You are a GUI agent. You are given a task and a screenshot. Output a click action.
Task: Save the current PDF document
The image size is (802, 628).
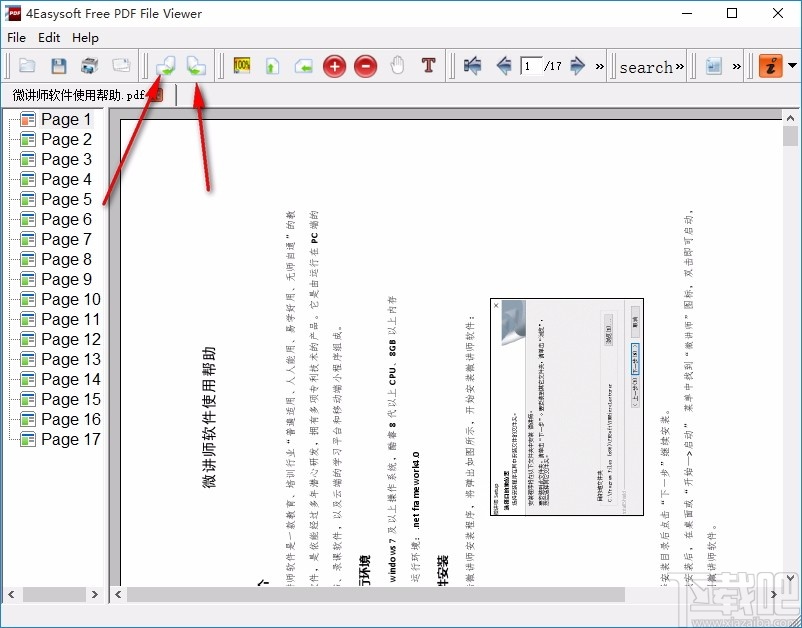[x=59, y=65]
